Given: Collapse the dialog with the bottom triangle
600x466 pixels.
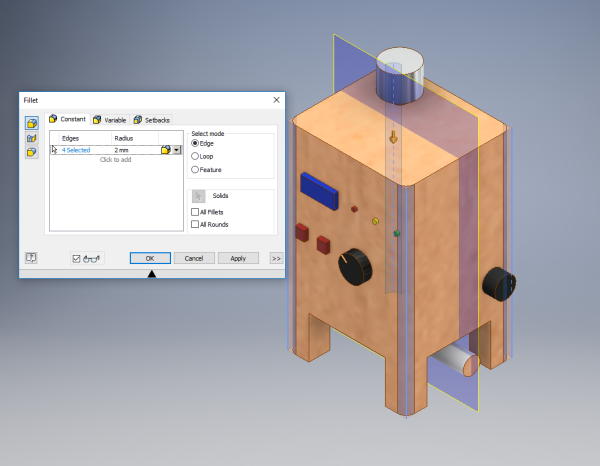Looking at the screenshot, I should coord(152,274).
